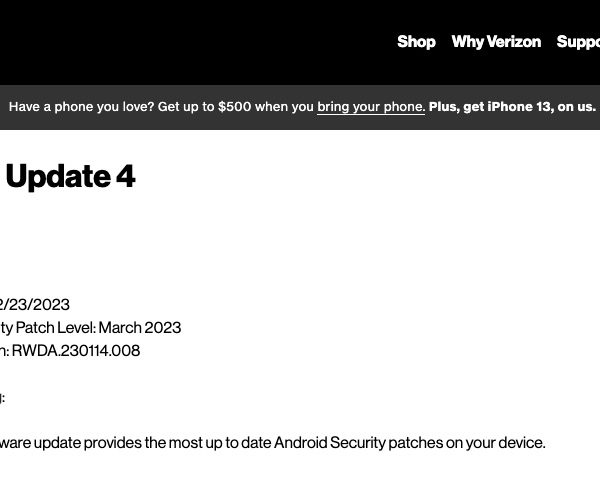Click empty area of black header bar
Image resolution: width=600 pixels, height=486 pixels.
click(200, 42)
